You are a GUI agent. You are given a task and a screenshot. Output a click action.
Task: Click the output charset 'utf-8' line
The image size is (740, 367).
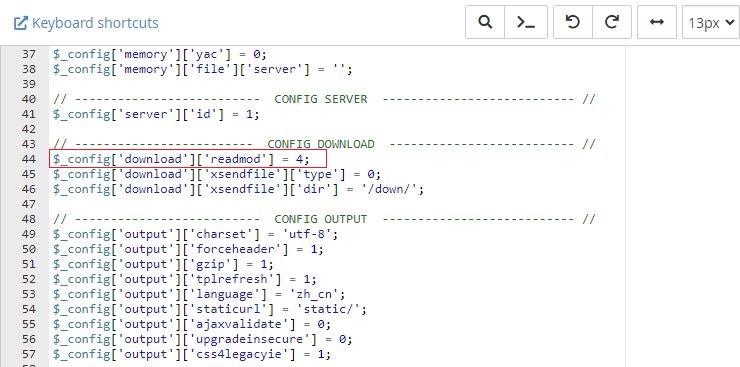click(195, 234)
